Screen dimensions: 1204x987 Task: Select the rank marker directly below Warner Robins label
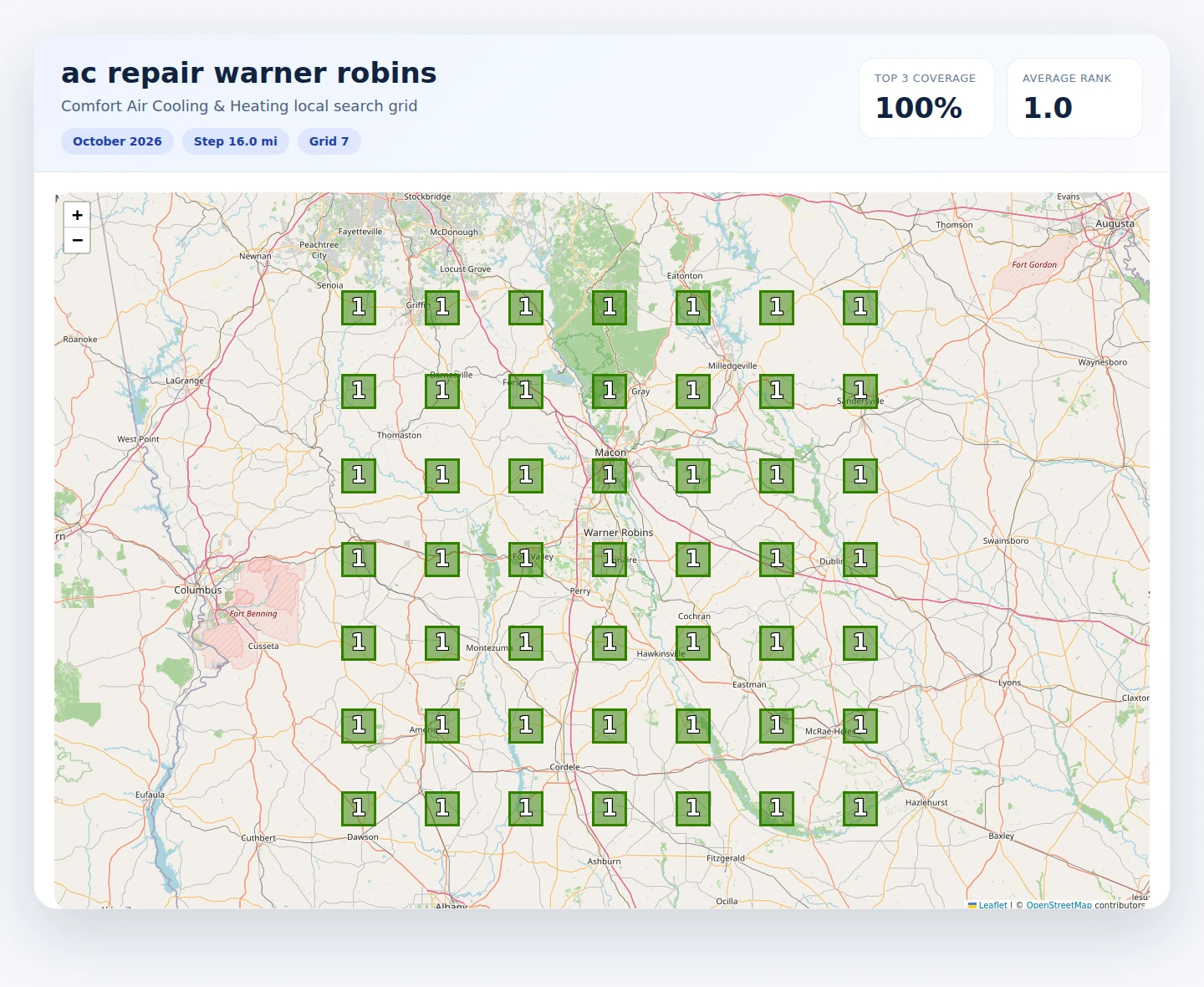[610, 559]
